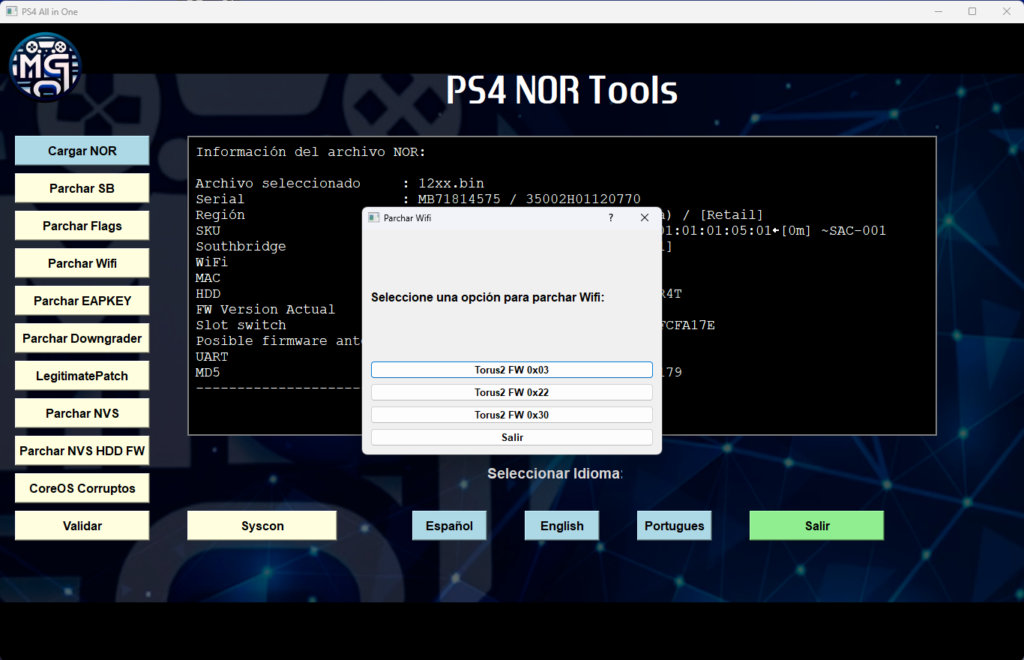
Task: Select the Parchar NVS HDD FW button
Action: point(82,451)
